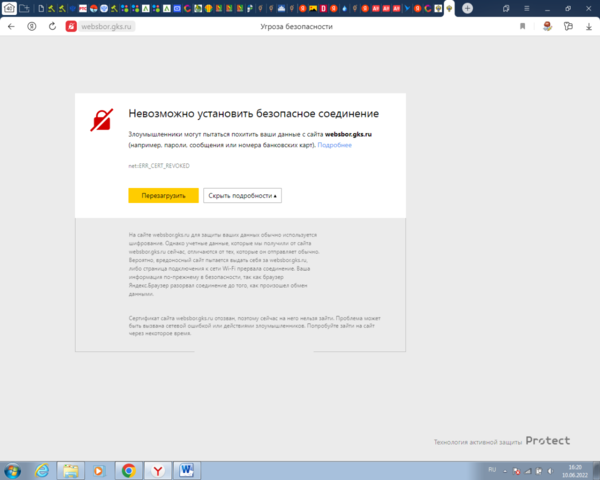Click the websbor.gks.ru address field
Viewport: 600px width, 480px height.
point(106,26)
